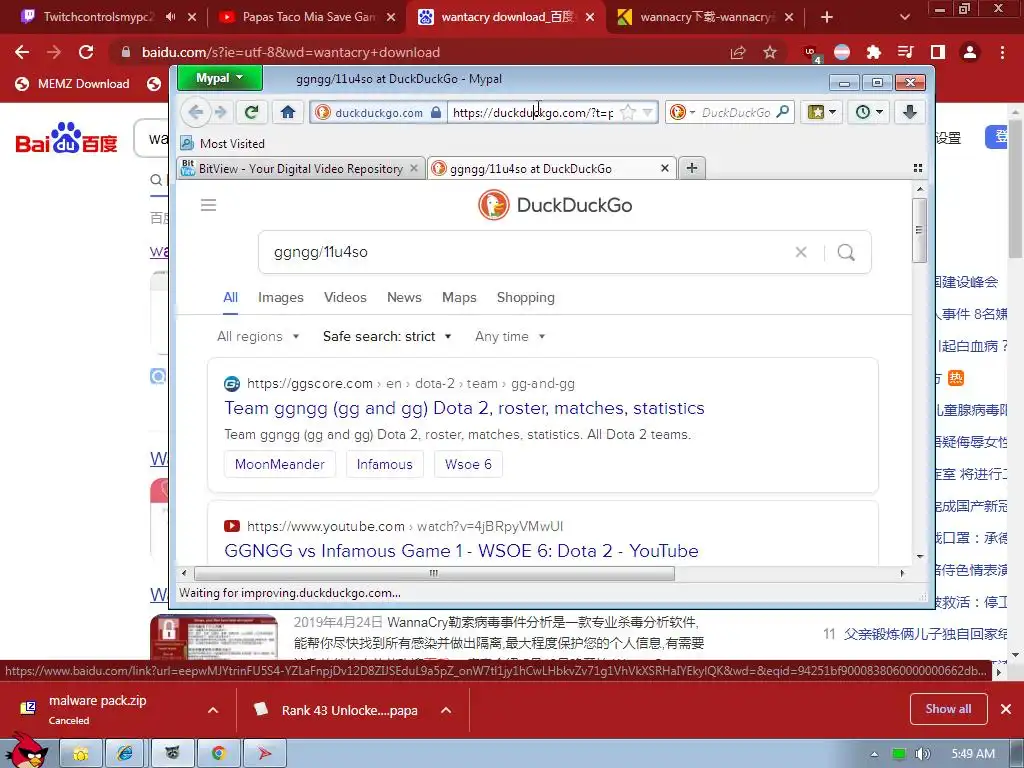Open Internet Explorer from taskbar
This screenshot has width=1024, height=768.
coord(127,753)
